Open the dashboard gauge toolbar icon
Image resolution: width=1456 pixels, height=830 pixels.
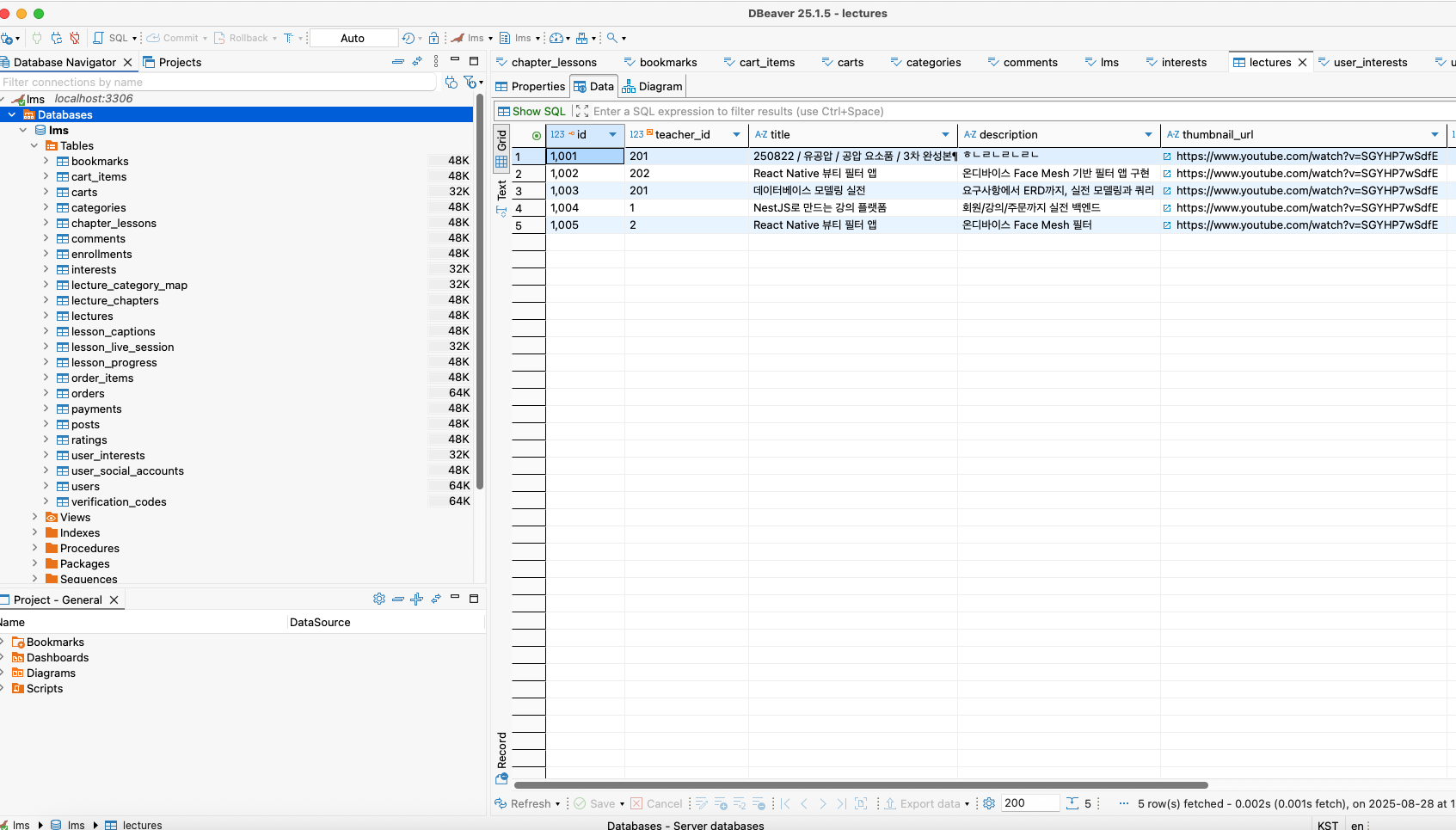point(556,38)
